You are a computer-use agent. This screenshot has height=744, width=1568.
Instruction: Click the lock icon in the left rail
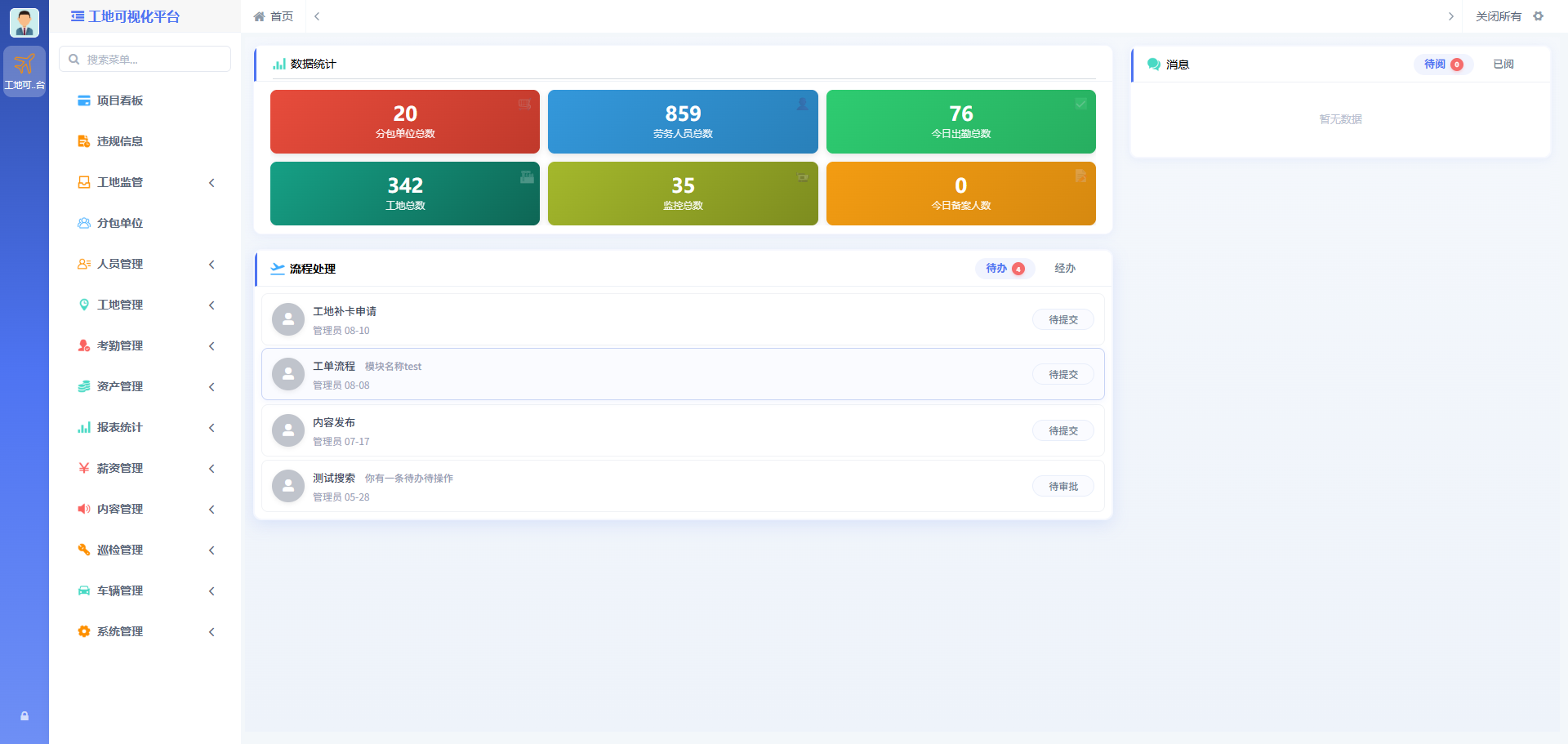point(24,715)
